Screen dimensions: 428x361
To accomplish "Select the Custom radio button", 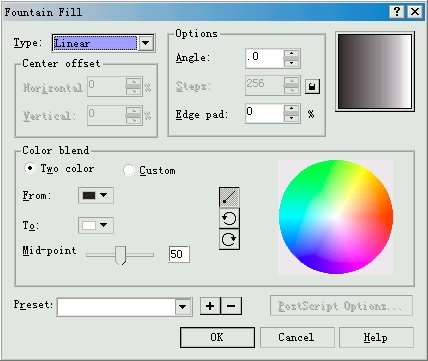I will [128, 170].
